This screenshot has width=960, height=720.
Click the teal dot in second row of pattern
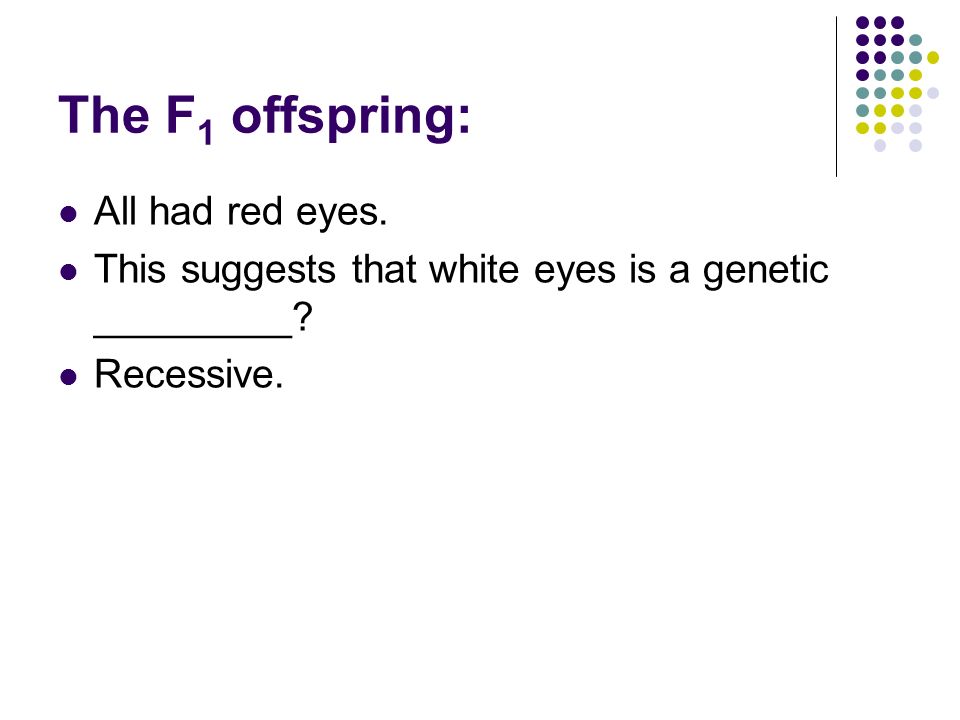click(915, 40)
